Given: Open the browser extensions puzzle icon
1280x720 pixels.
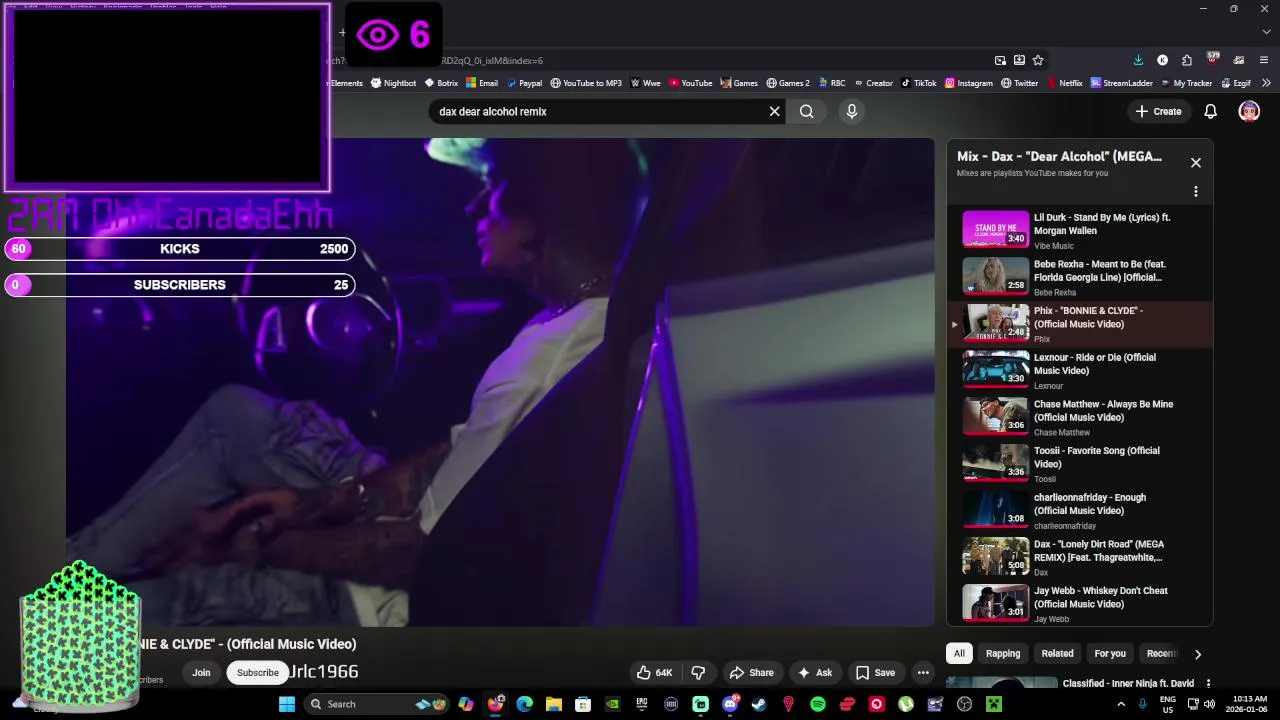Looking at the screenshot, I should point(1187,60).
